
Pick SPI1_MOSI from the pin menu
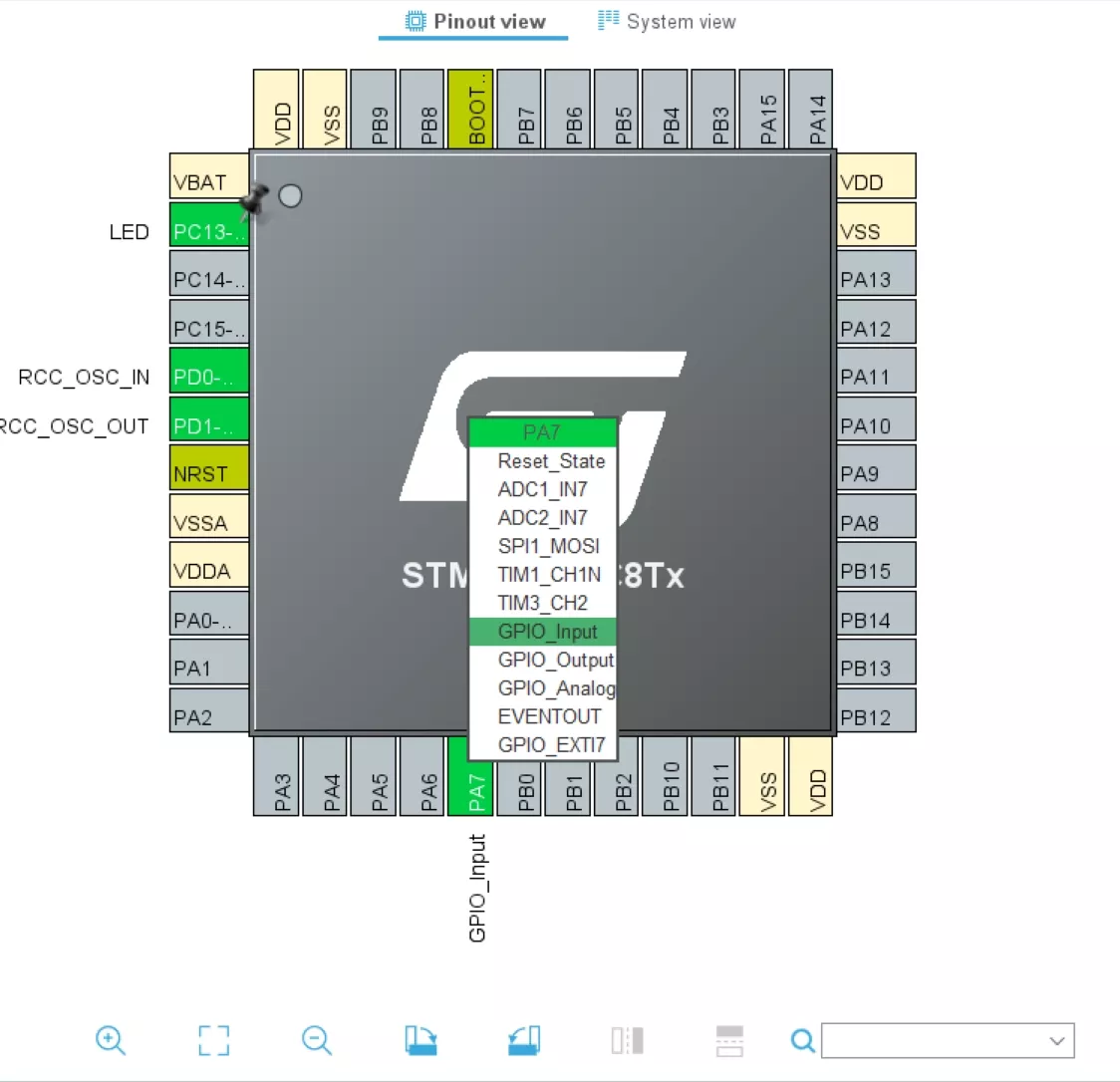[548, 546]
